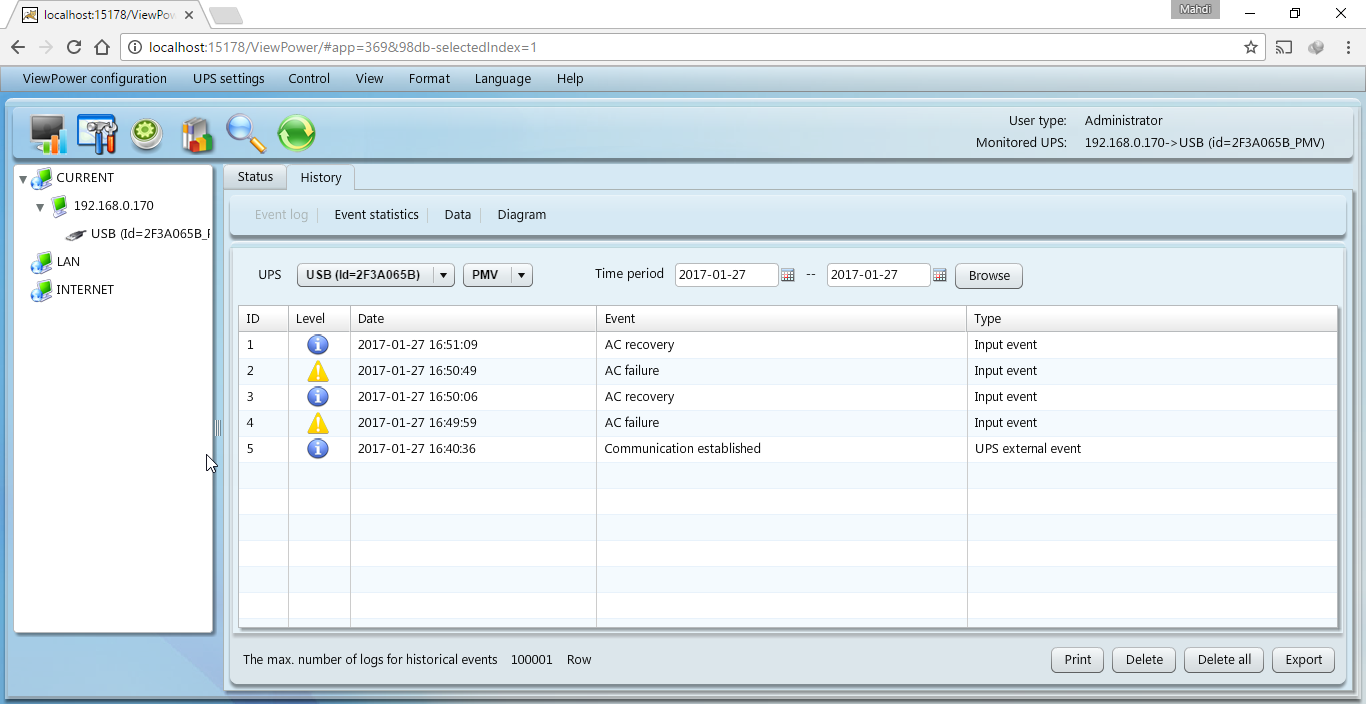The width and height of the screenshot is (1366, 728).
Task: Click the monitor with bar chart toolbar icon
Action: click(x=48, y=134)
